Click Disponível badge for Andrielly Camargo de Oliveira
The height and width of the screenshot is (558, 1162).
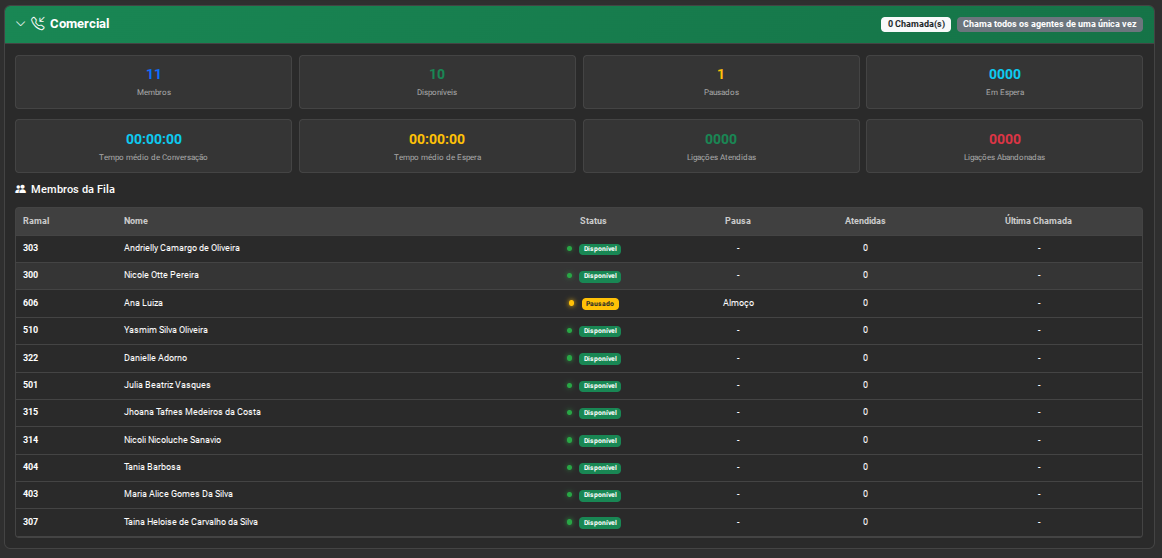[600, 249]
